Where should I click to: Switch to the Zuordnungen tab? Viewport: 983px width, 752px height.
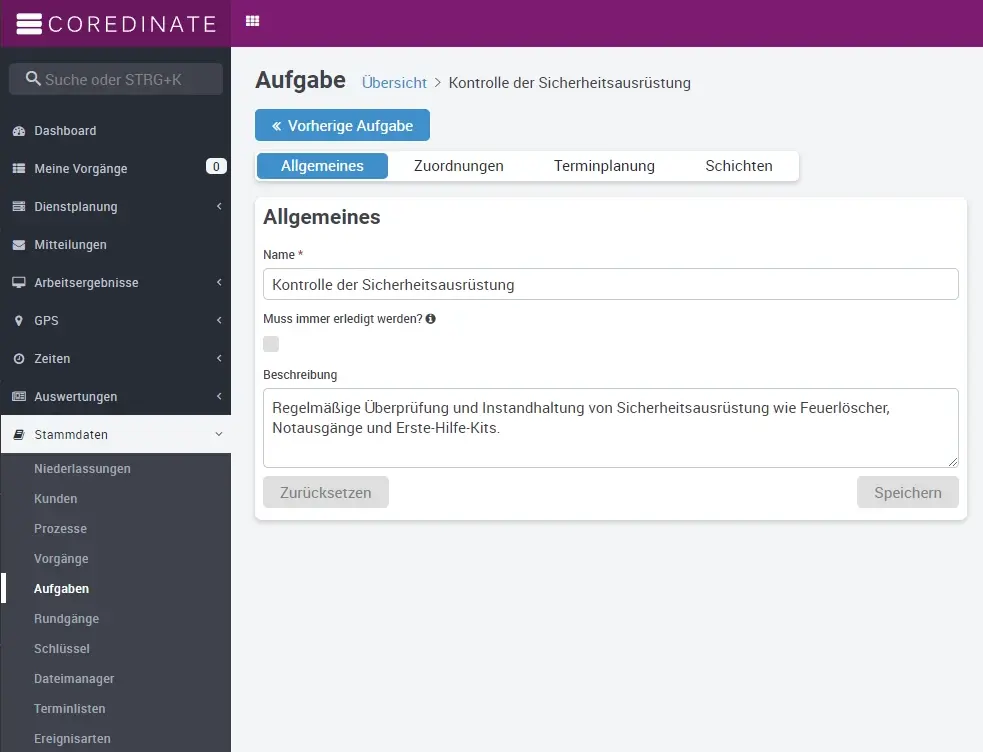(x=458, y=166)
